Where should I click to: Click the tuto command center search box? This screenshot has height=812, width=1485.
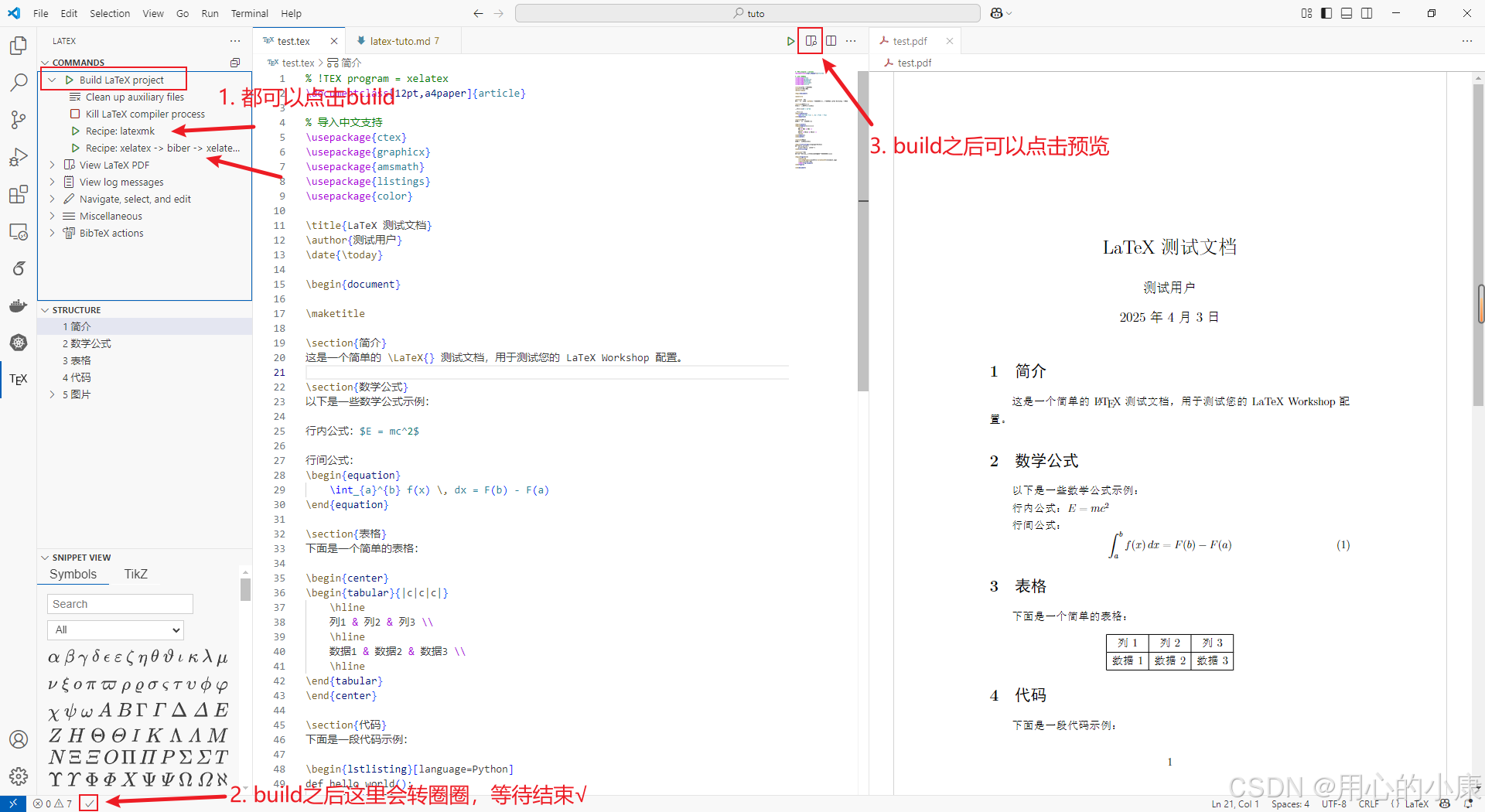pos(748,13)
